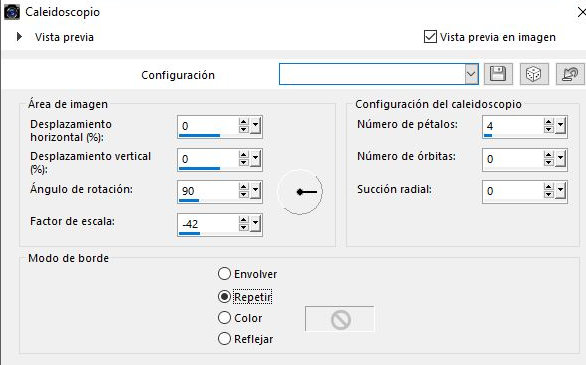Choose the Color edge mode option
The height and width of the screenshot is (365, 586).
[224, 318]
